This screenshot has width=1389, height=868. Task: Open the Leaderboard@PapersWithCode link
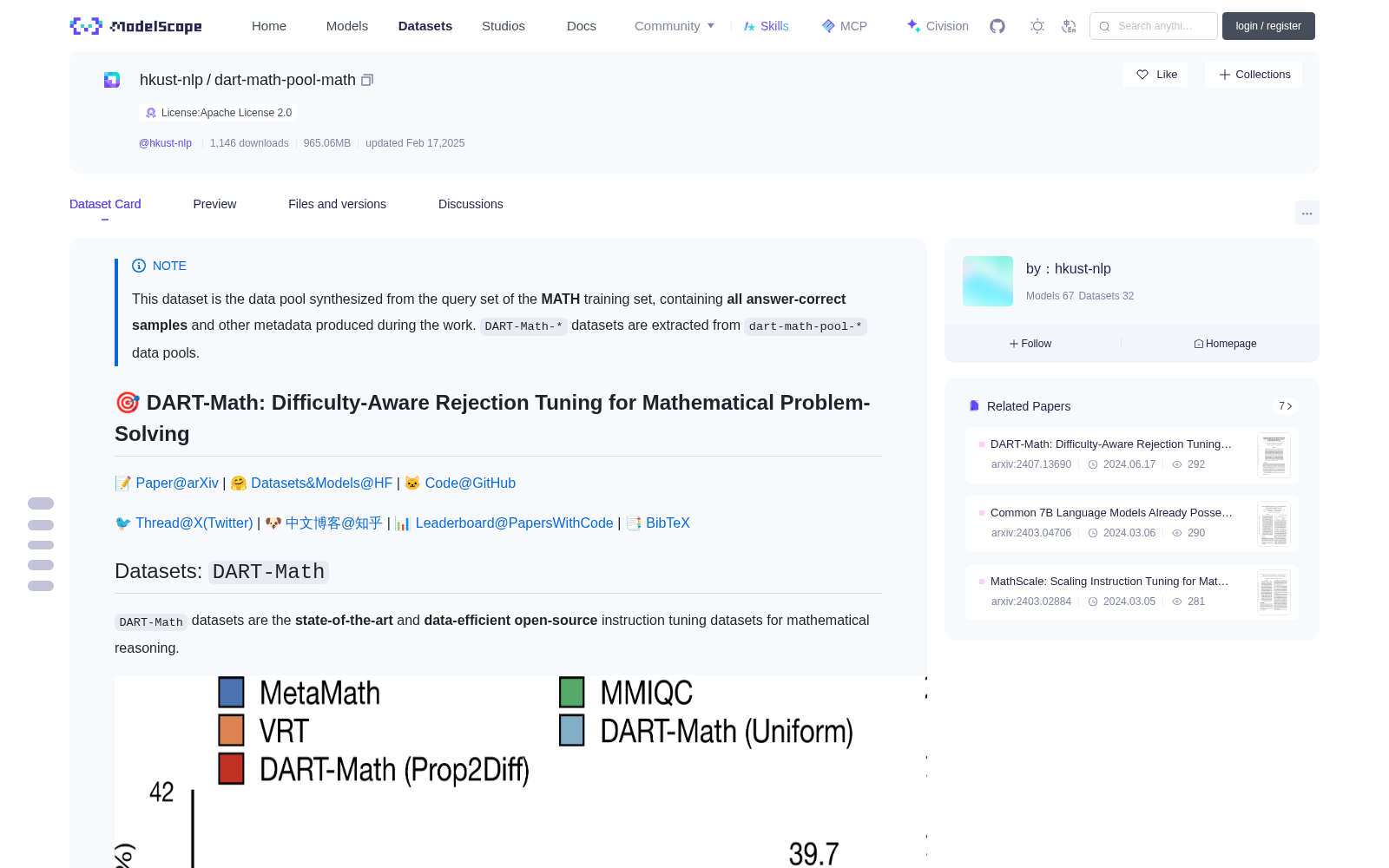pos(514,523)
